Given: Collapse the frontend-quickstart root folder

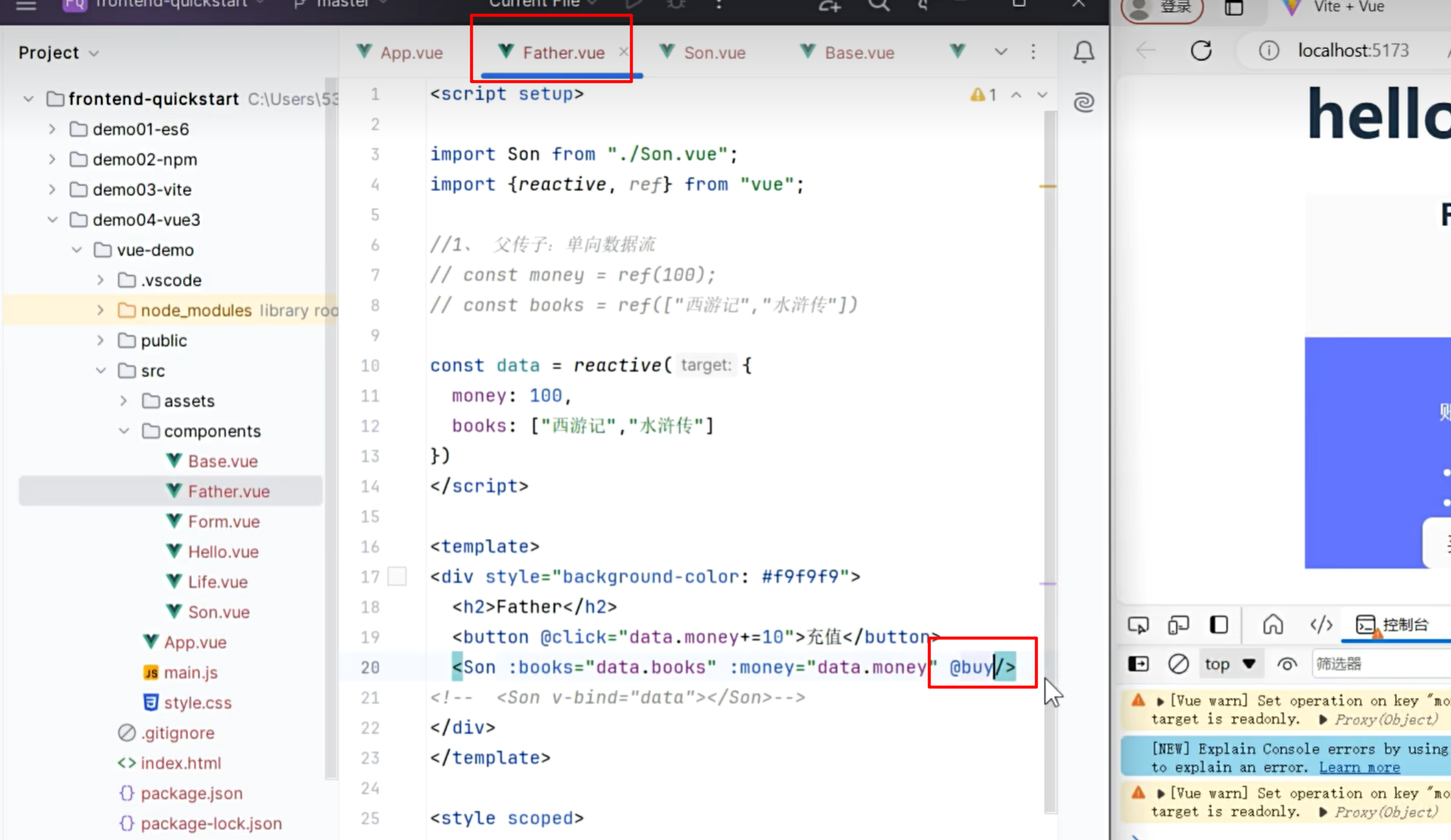Looking at the screenshot, I should click(29, 99).
